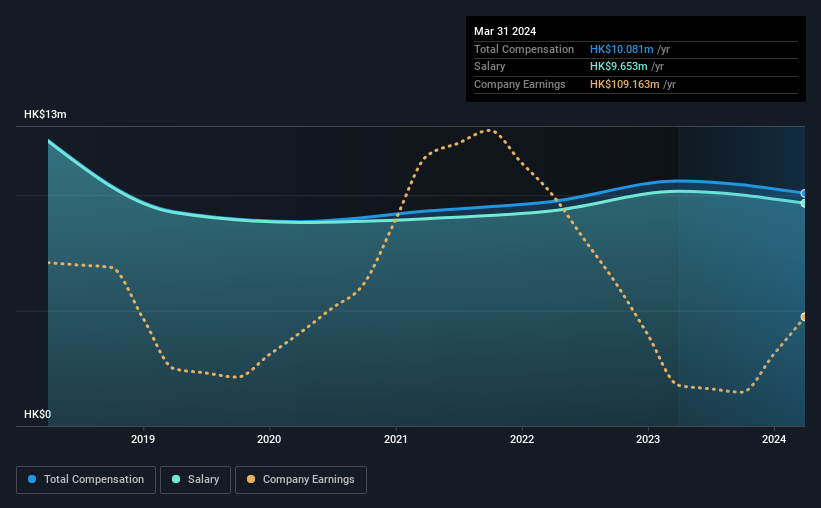Viewport: 821px width, 508px height.
Task: Toggle the Salary legend button
Action: [195, 480]
